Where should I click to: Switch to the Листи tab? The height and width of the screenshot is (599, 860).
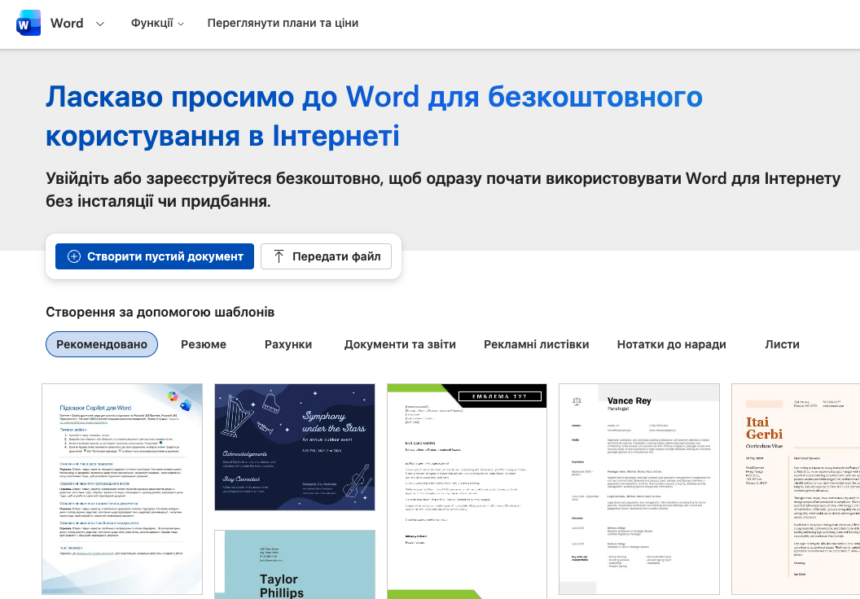[782, 344]
